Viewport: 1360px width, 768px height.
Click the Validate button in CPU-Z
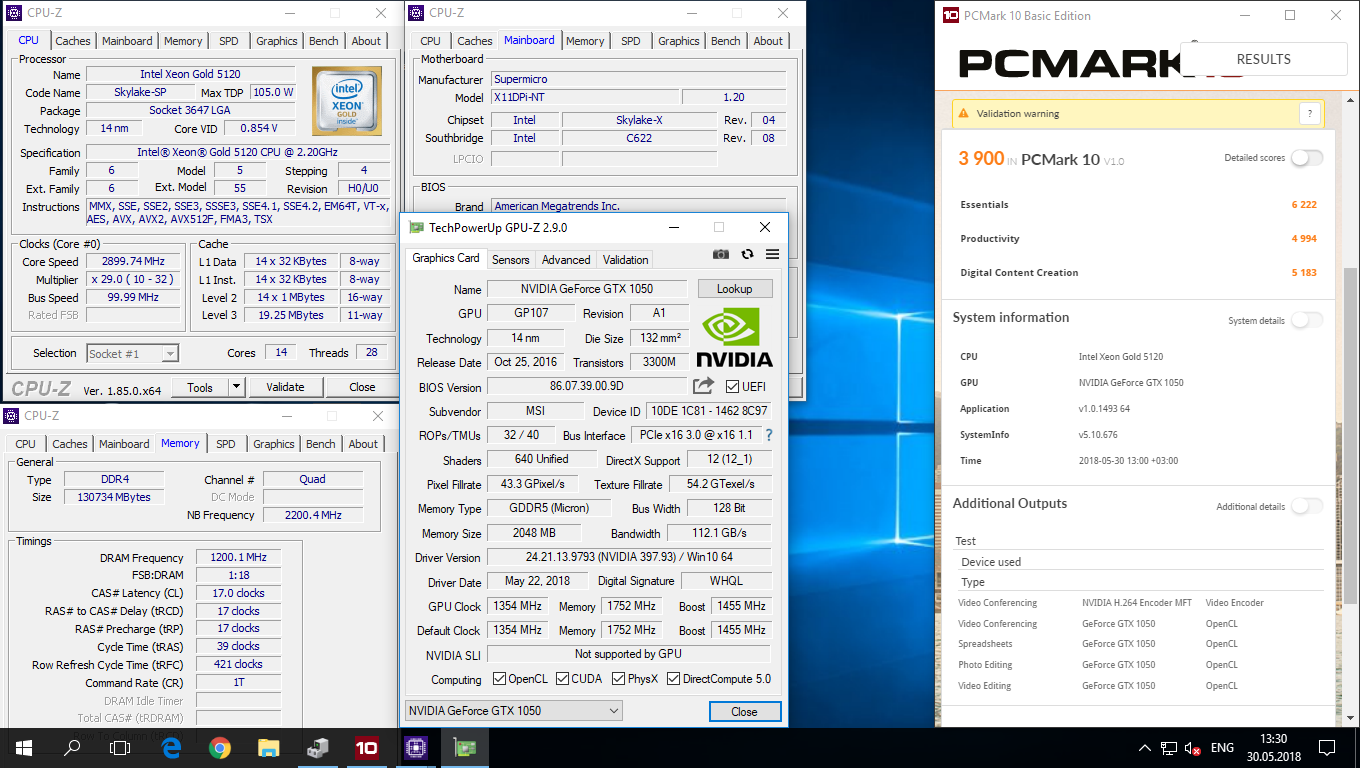285,387
